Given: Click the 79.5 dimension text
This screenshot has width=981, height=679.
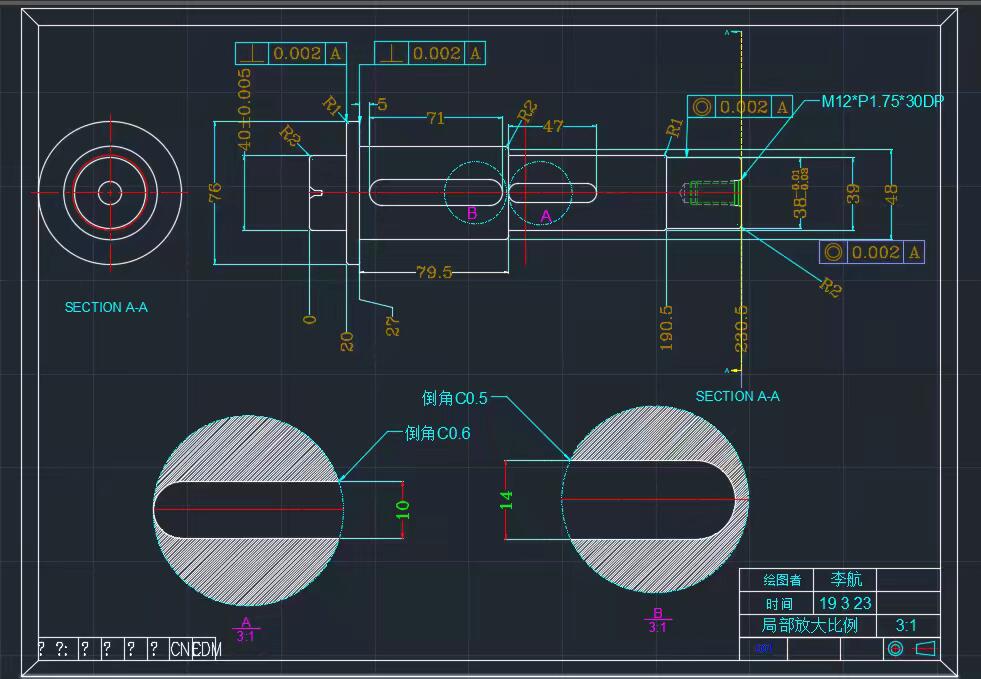Looking at the screenshot, I should [433, 272].
